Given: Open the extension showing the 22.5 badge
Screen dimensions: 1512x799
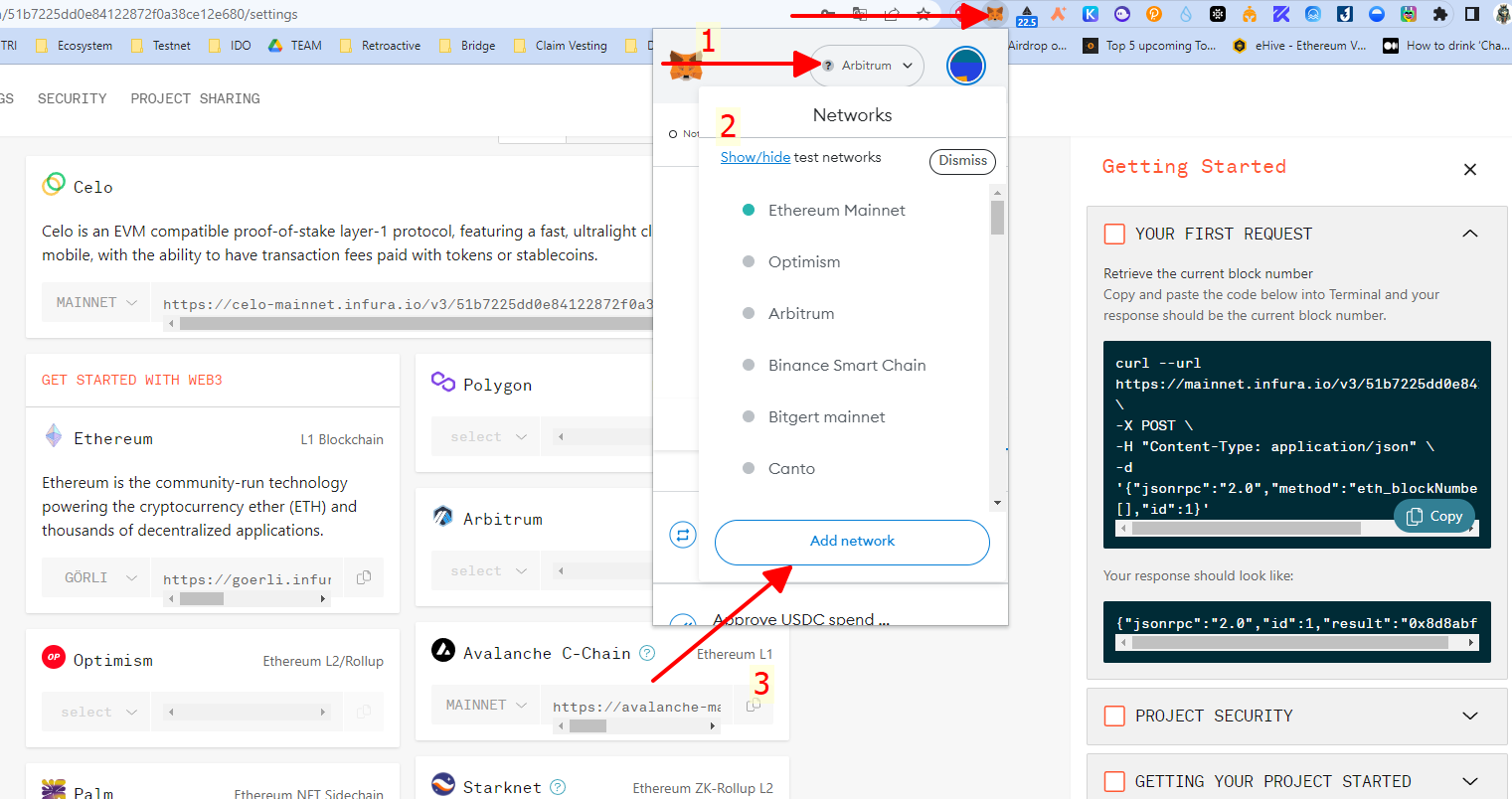Looking at the screenshot, I should pos(1027,15).
